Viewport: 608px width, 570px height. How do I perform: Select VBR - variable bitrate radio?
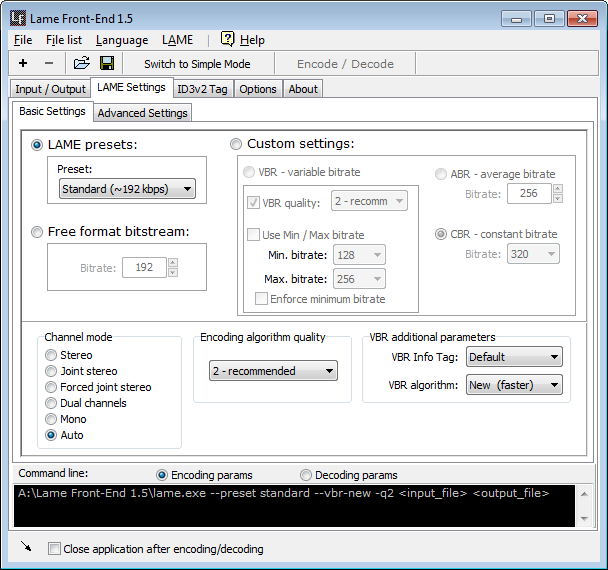[249, 172]
